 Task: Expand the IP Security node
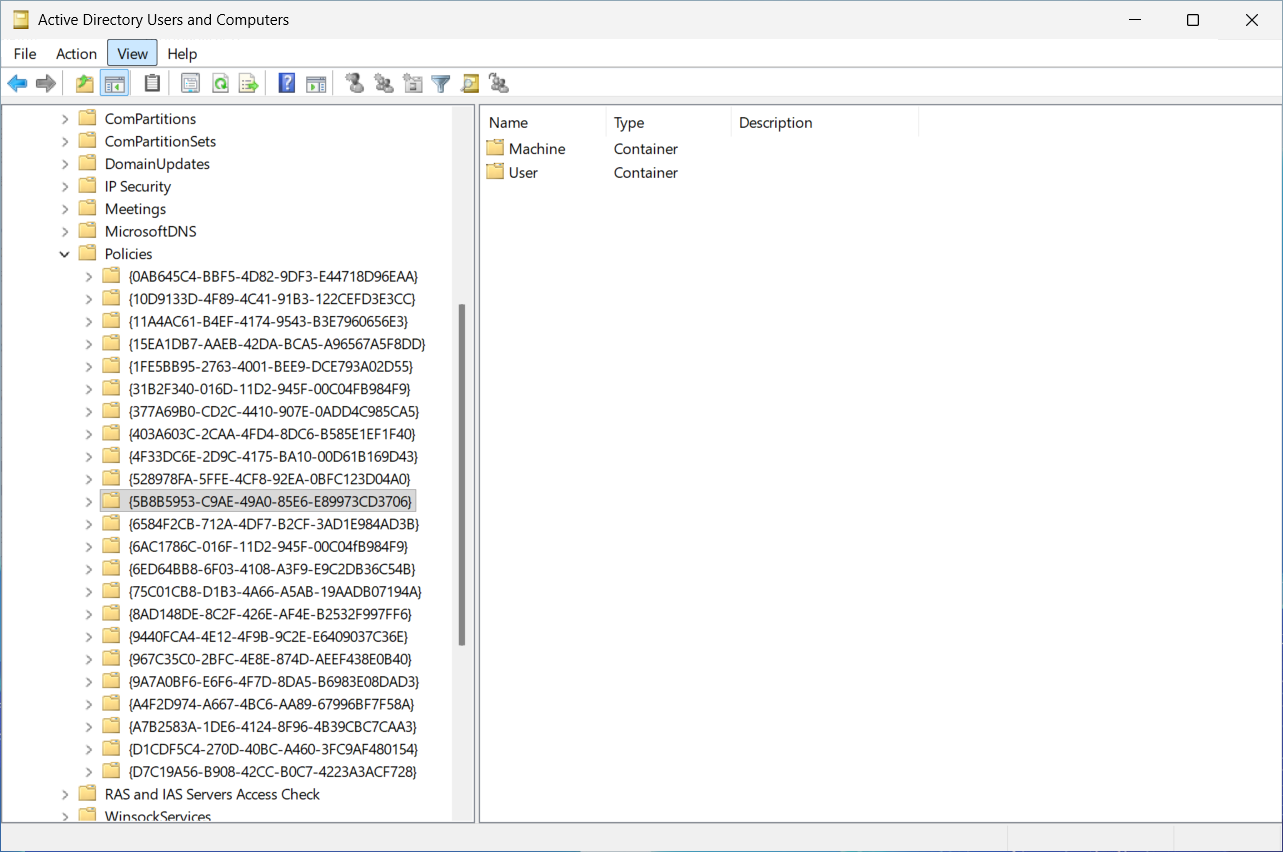pyautogui.click(x=65, y=186)
